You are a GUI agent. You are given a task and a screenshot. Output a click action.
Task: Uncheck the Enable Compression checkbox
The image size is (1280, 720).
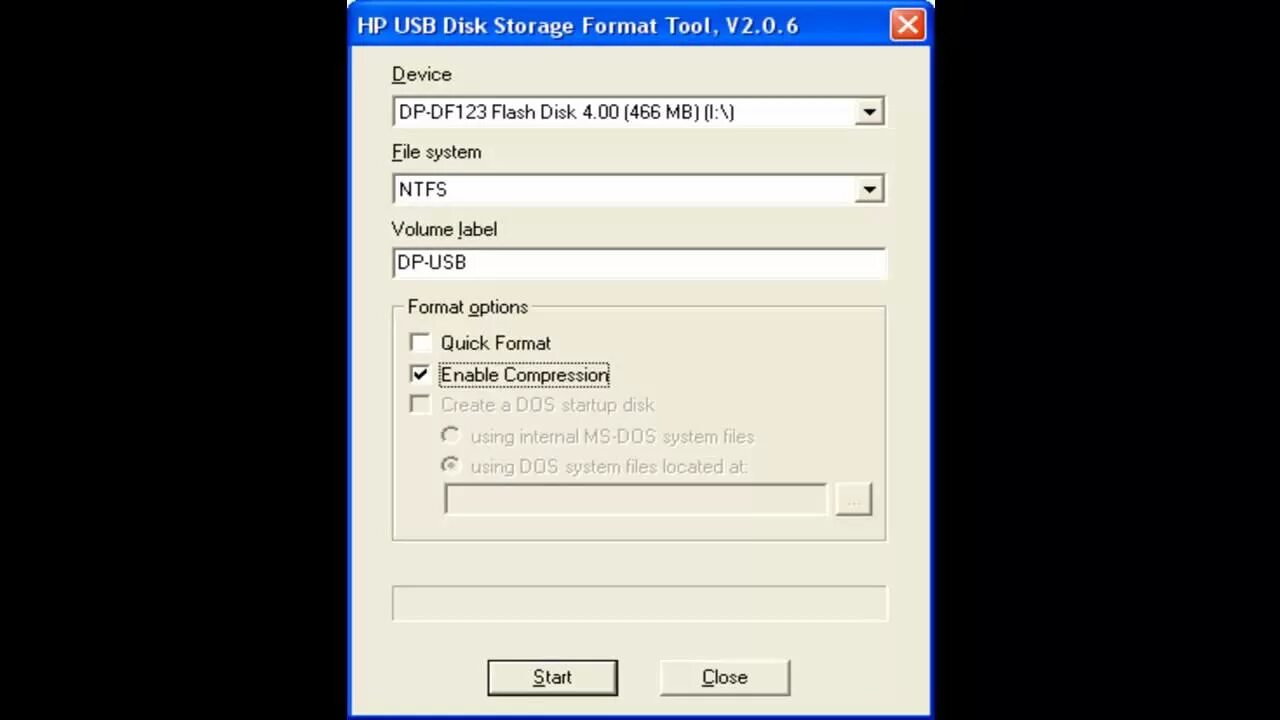coord(421,374)
